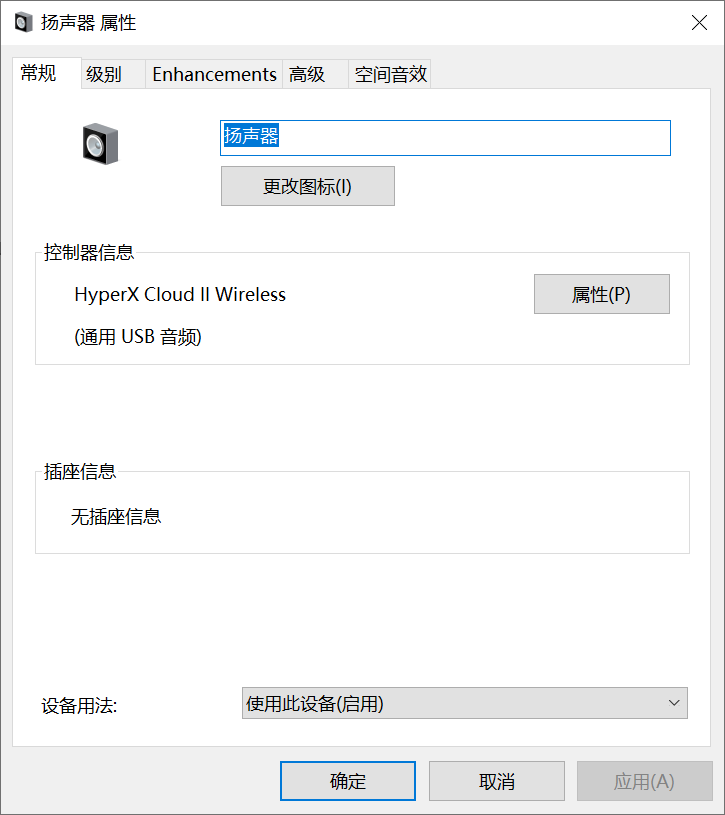Click the 无插座信息 text
The height and width of the screenshot is (815, 725).
pyautogui.click(x=116, y=517)
